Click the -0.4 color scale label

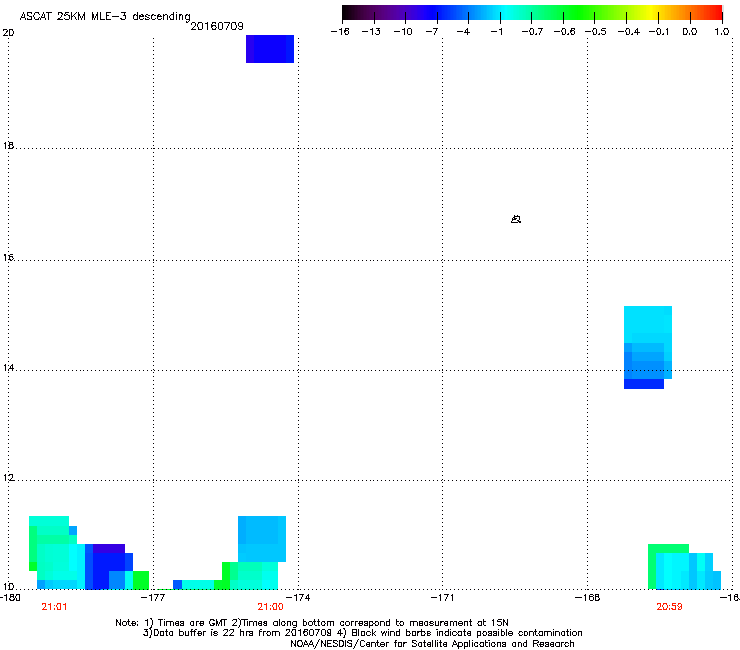click(x=629, y=32)
